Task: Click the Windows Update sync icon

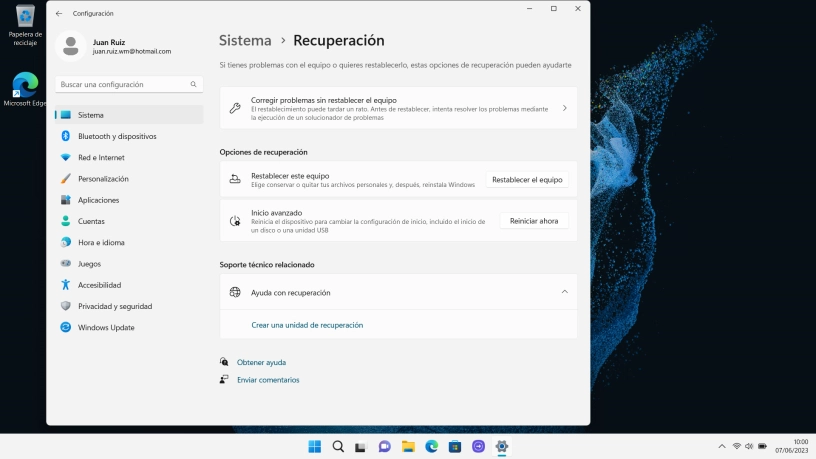Action: [x=66, y=327]
